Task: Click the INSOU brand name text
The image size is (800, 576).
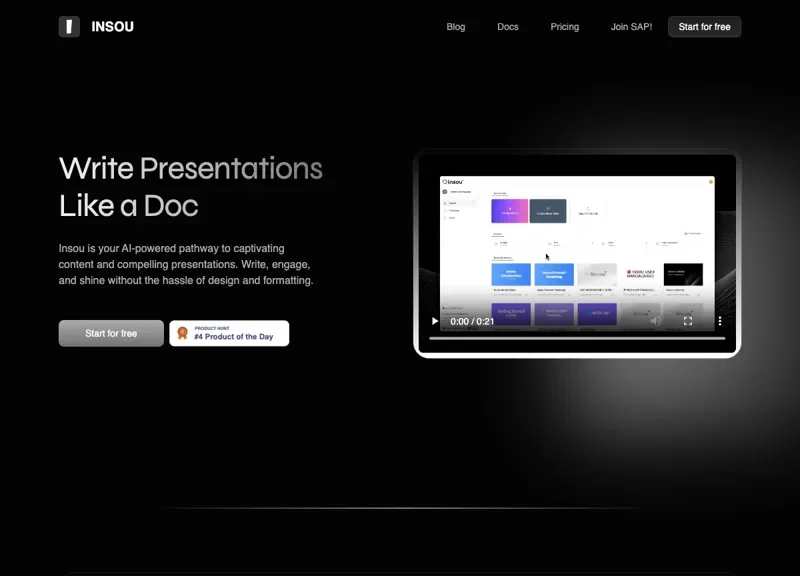Action: pos(112,27)
